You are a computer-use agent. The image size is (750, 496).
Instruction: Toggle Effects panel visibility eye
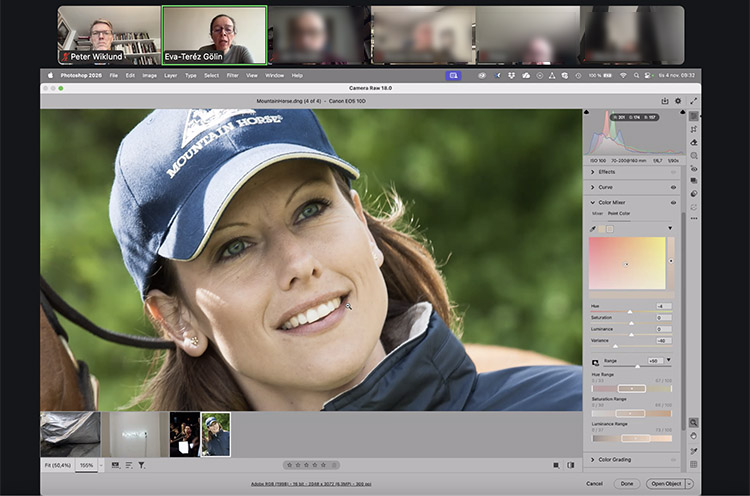tap(673, 172)
